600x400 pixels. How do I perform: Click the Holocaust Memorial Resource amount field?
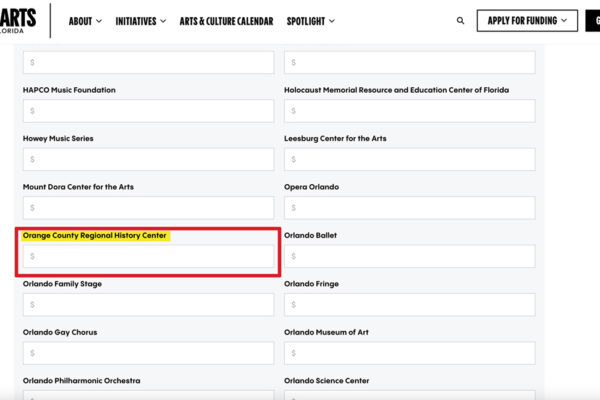pyautogui.click(x=409, y=111)
